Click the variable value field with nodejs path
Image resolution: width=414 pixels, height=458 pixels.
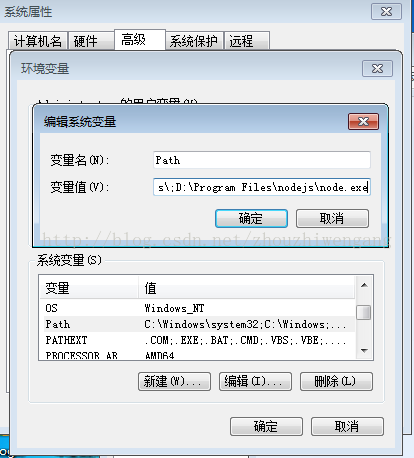(x=262, y=187)
